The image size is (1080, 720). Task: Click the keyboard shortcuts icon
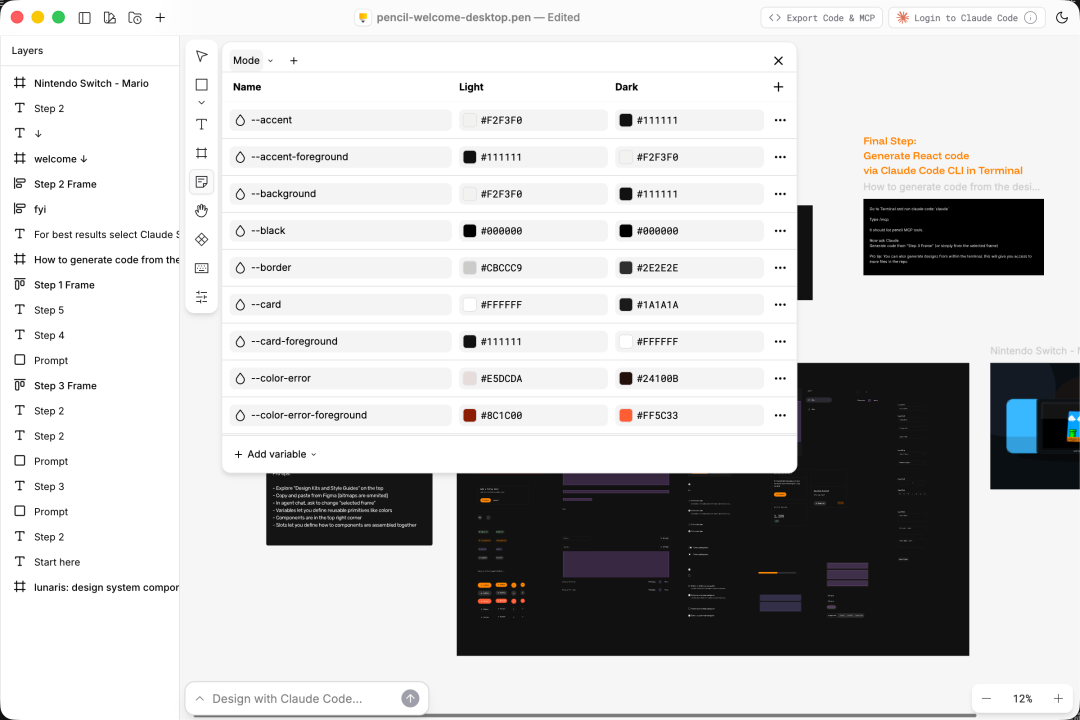pos(201,268)
